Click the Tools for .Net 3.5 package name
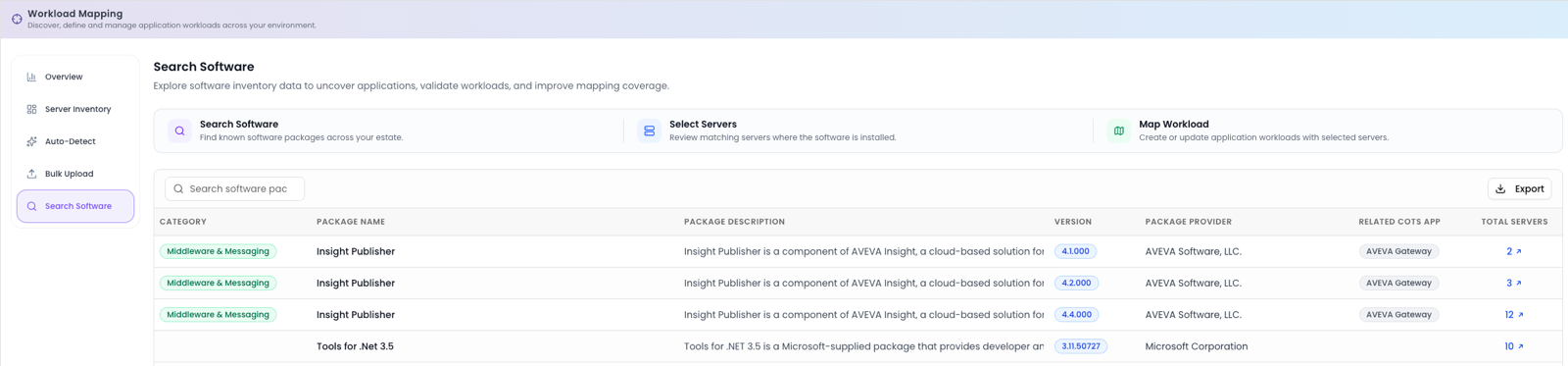The height and width of the screenshot is (366, 1568). (355, 346)
